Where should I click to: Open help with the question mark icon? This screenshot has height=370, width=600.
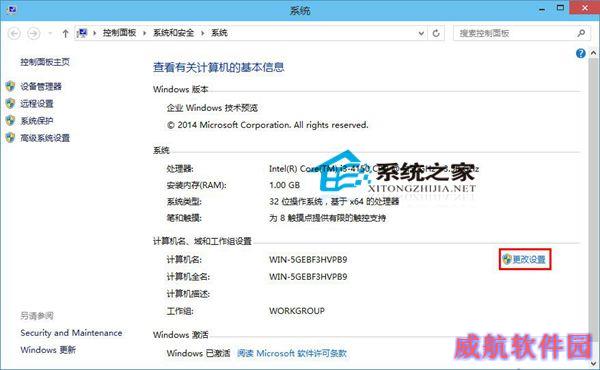(580, 53)
